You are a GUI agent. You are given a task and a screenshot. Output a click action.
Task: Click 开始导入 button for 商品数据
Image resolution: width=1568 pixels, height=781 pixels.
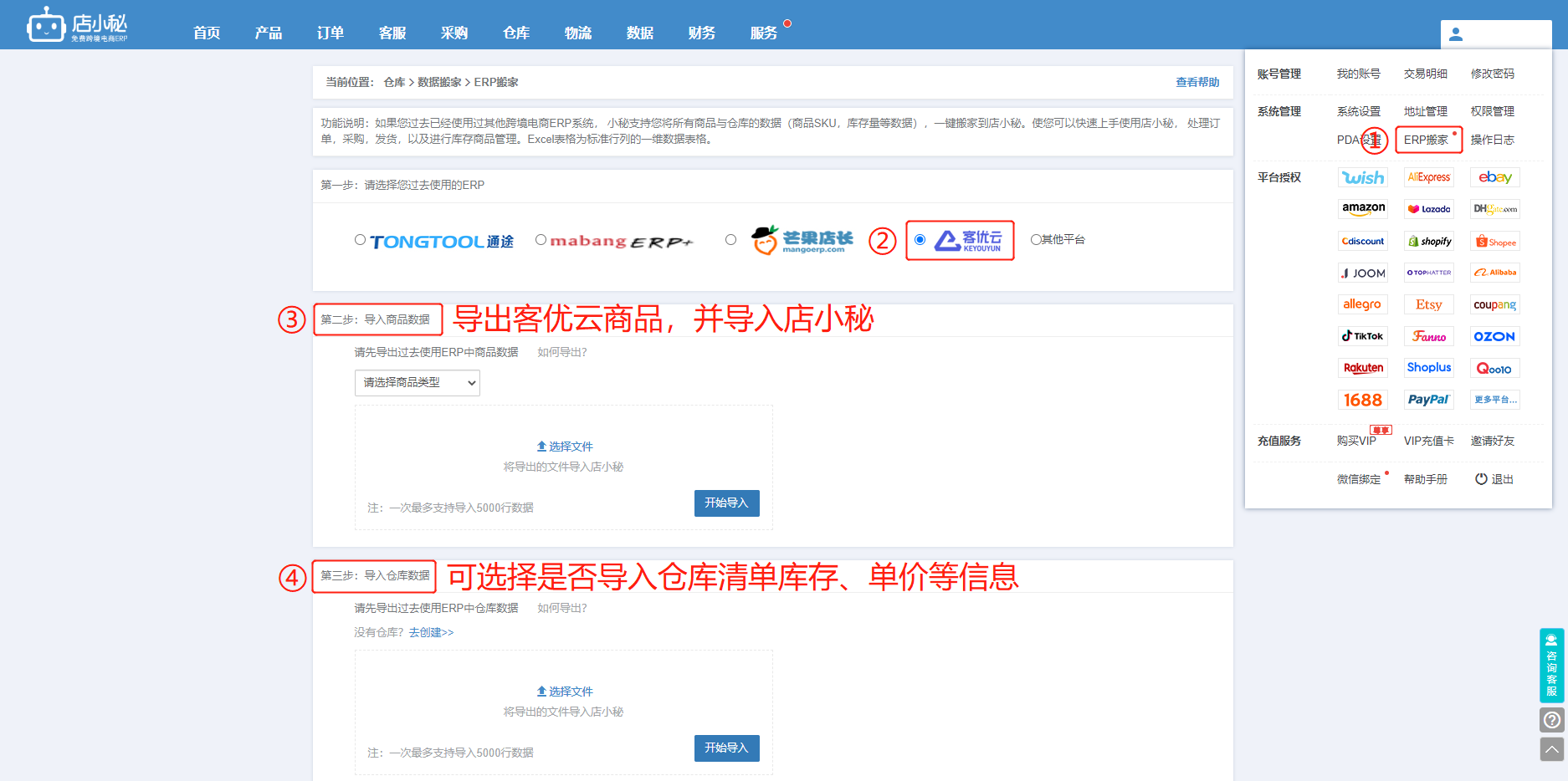(x=727, y=503)
